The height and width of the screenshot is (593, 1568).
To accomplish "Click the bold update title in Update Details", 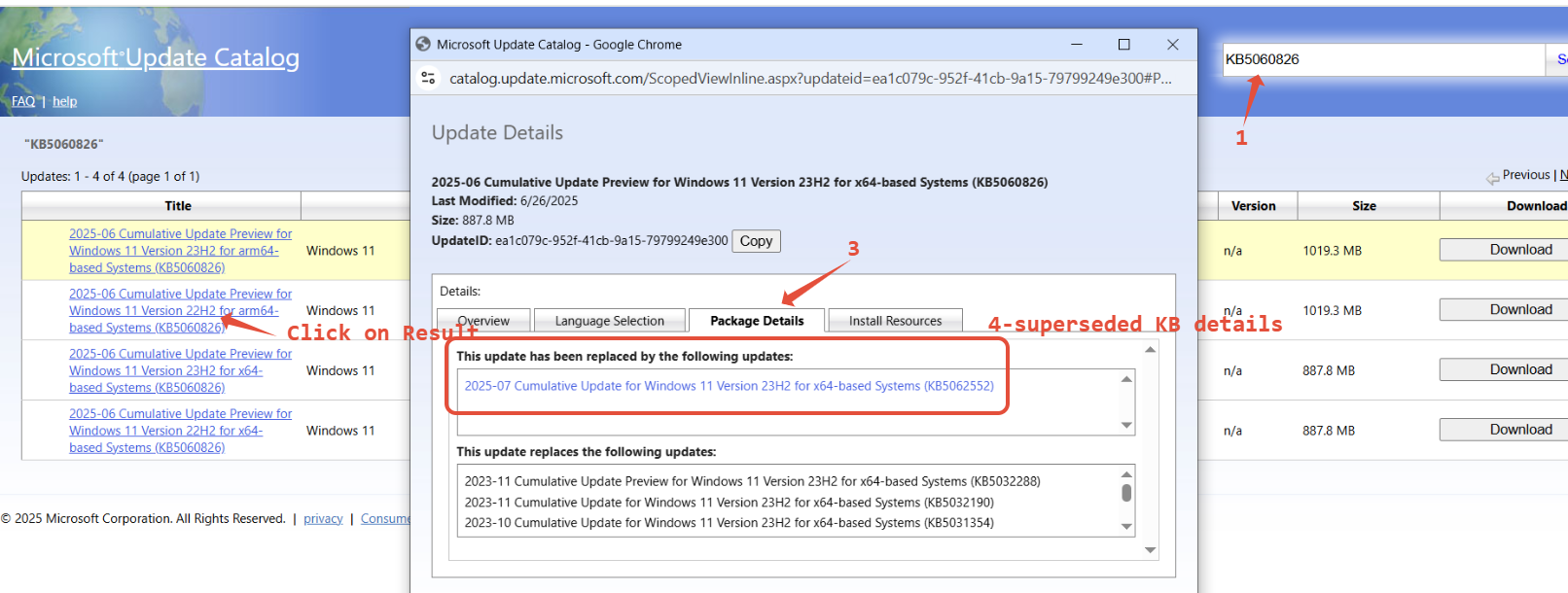I will click(x=739, y=182).
